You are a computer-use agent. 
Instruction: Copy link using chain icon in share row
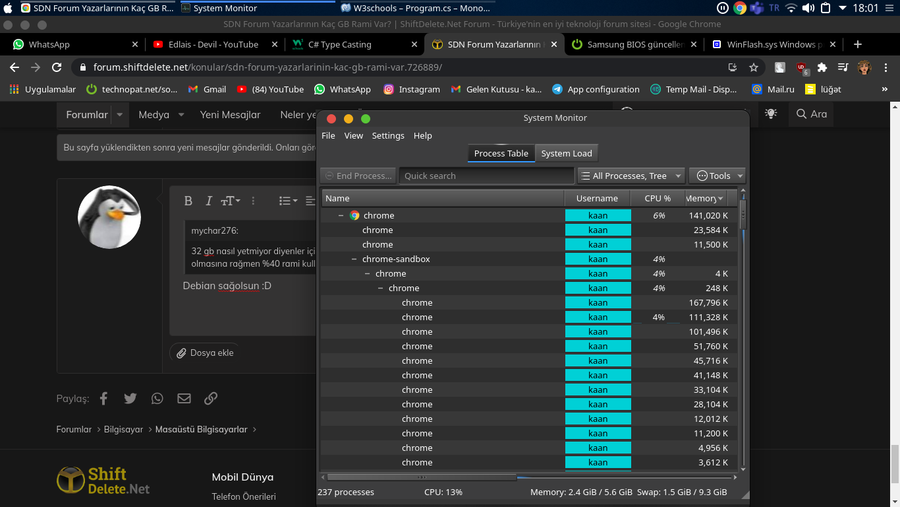(x=211, y=398)
